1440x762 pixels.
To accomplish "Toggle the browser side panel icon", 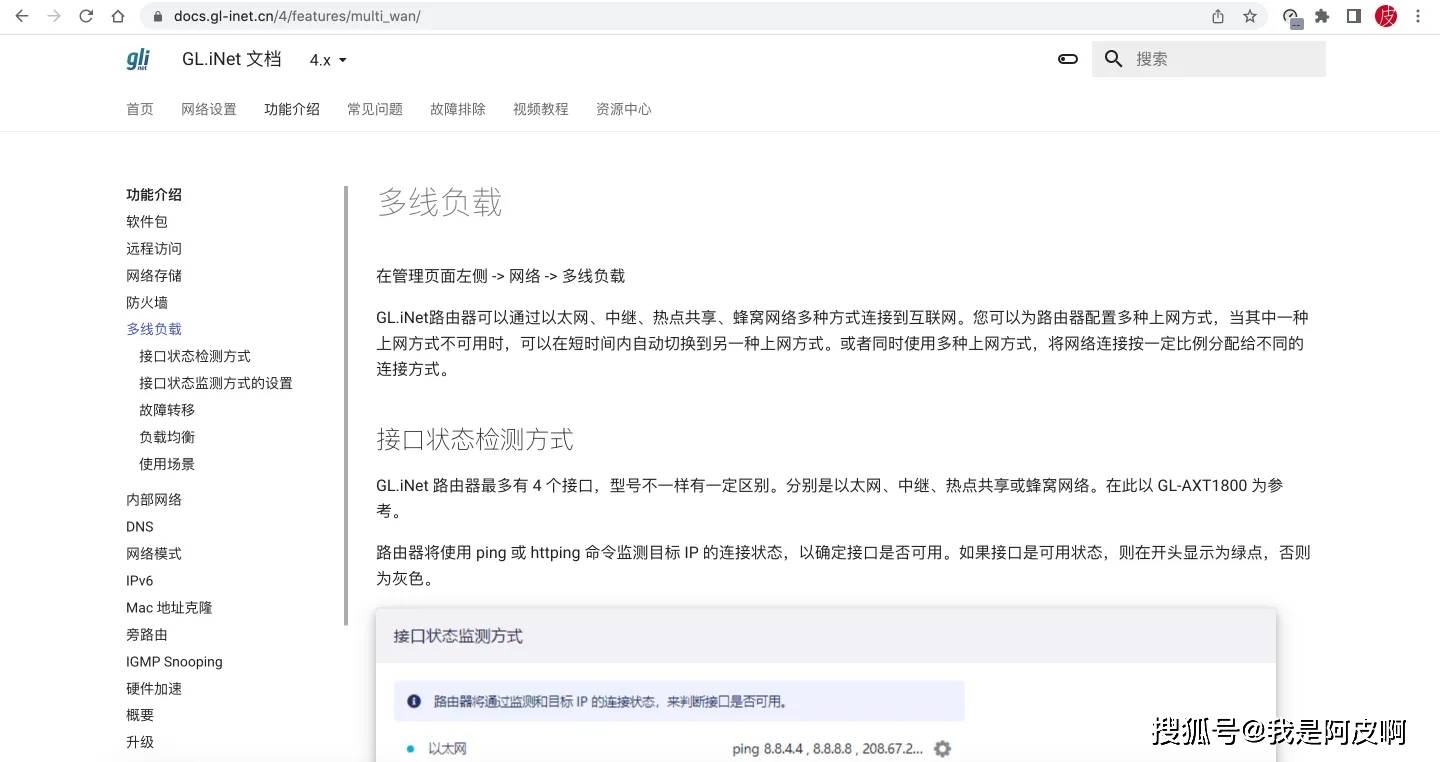I will 1353,16.
